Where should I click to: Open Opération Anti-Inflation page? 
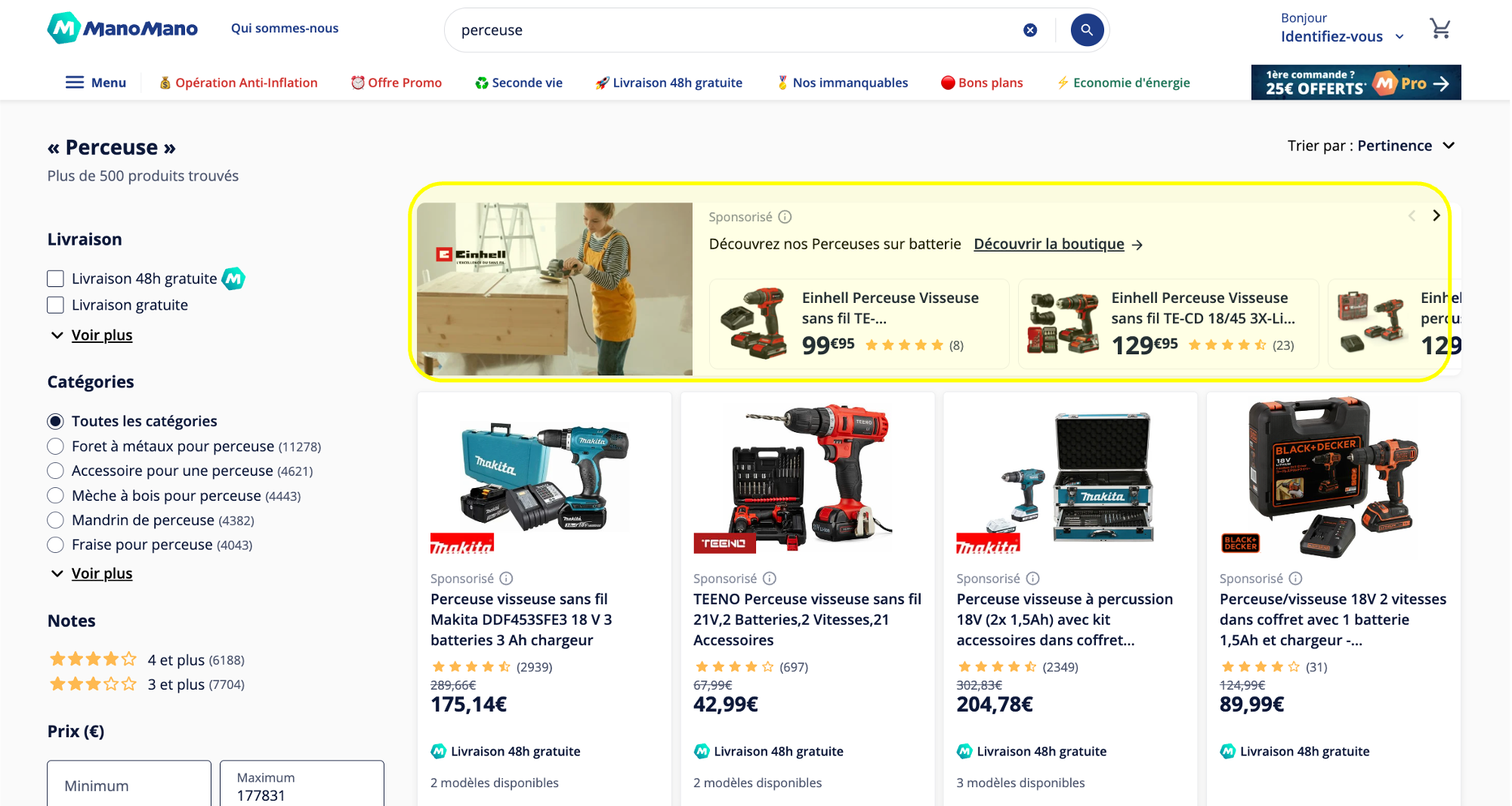(239, 82)
